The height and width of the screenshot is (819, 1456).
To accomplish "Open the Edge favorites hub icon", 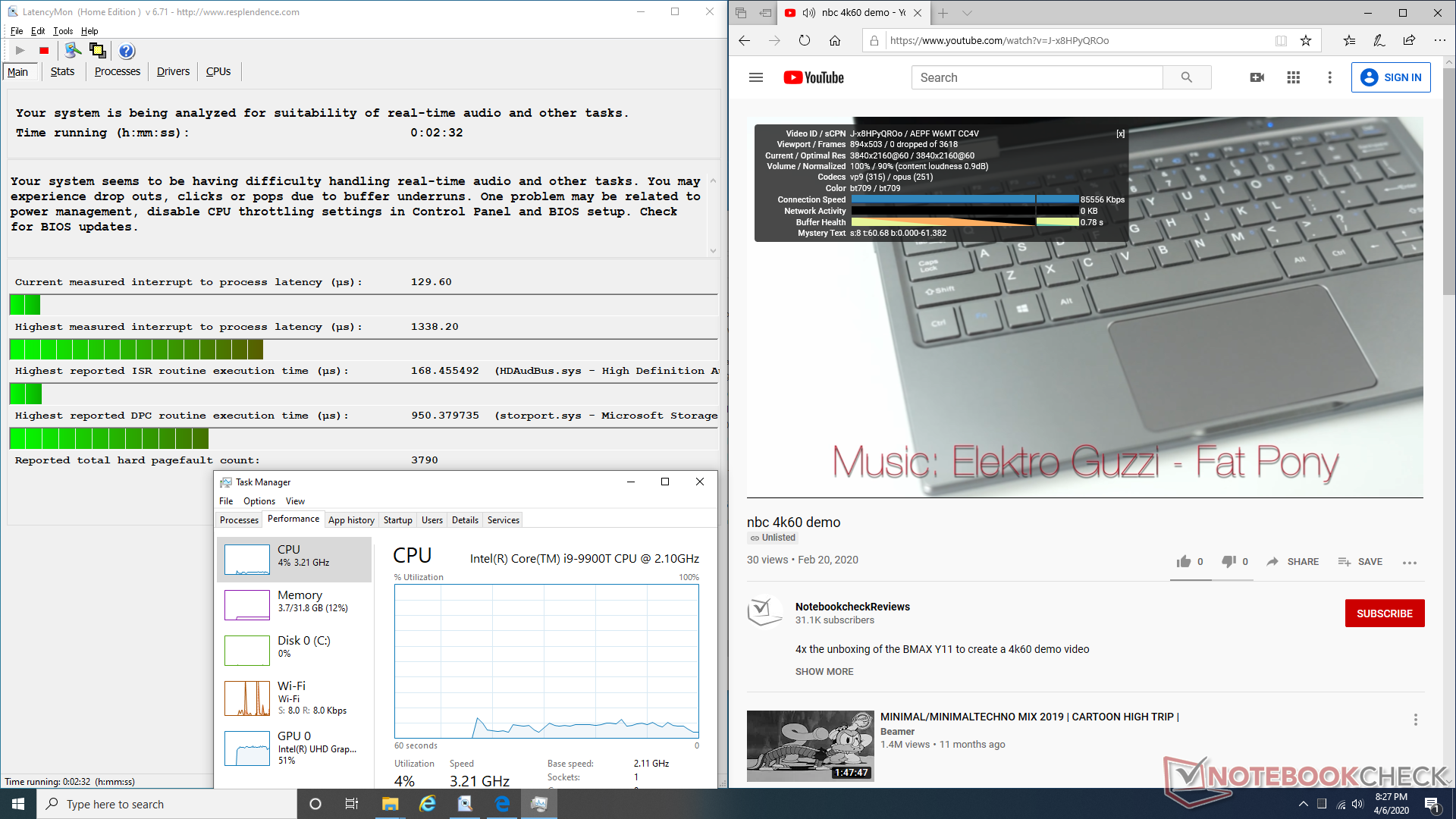I will pos(1349,41).
